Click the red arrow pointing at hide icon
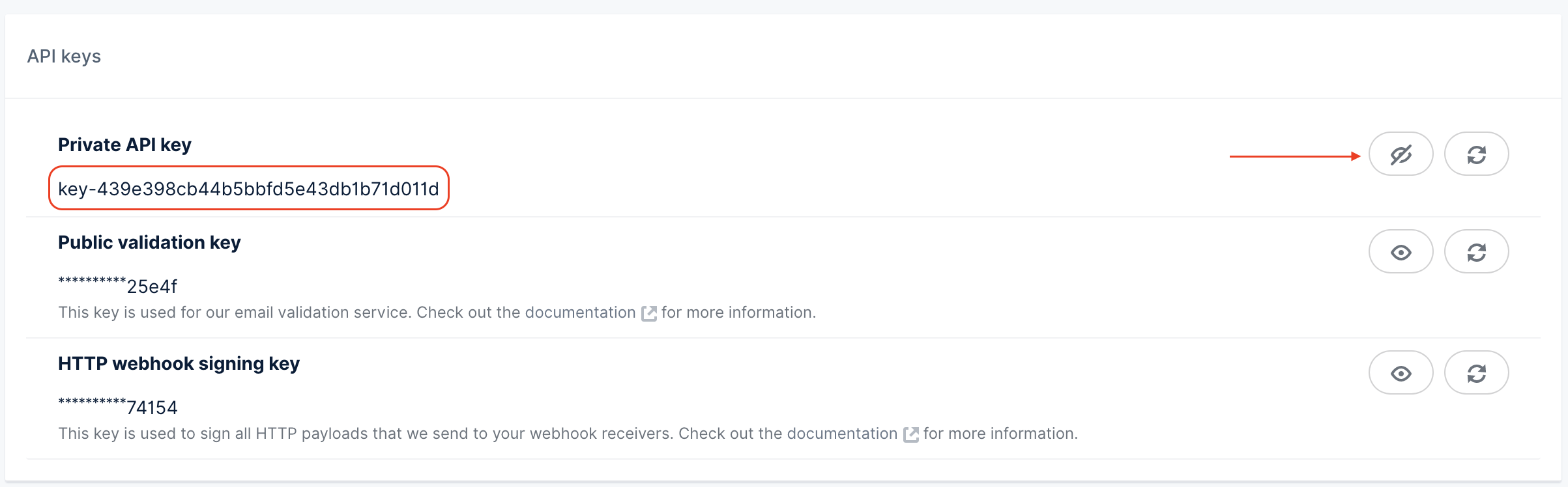The width and height of the screenshot is (1568, 487). pyautogui.click(x=1294, y=156)
